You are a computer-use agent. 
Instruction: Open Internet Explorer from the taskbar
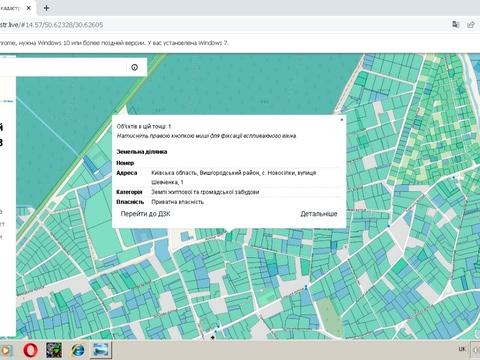click(78, 350)
